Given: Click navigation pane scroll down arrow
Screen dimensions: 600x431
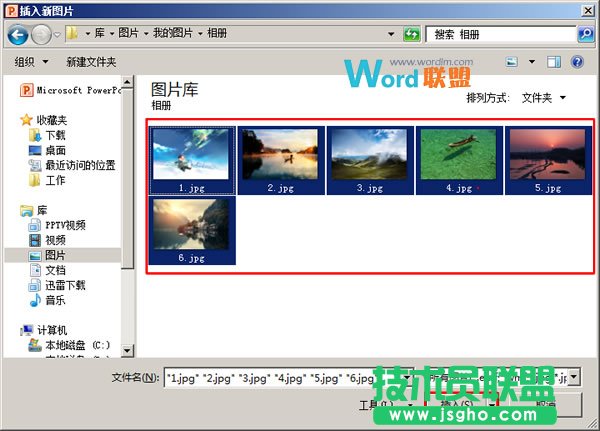Looking at the screenshot, I should click(127, 351).
